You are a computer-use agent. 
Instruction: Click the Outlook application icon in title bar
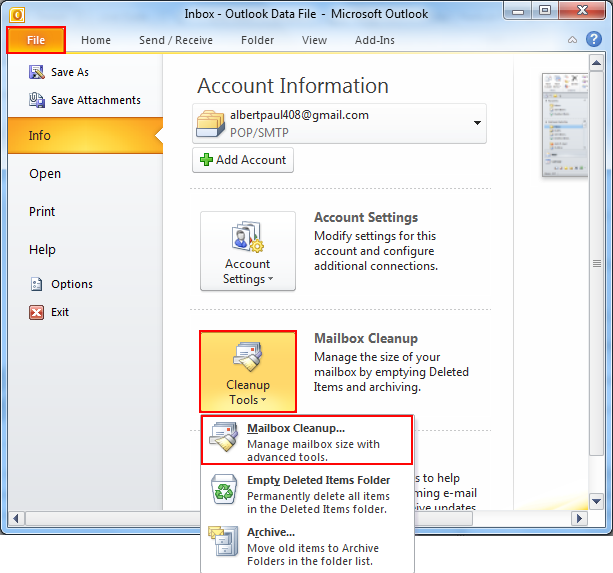tap(17, 15)
